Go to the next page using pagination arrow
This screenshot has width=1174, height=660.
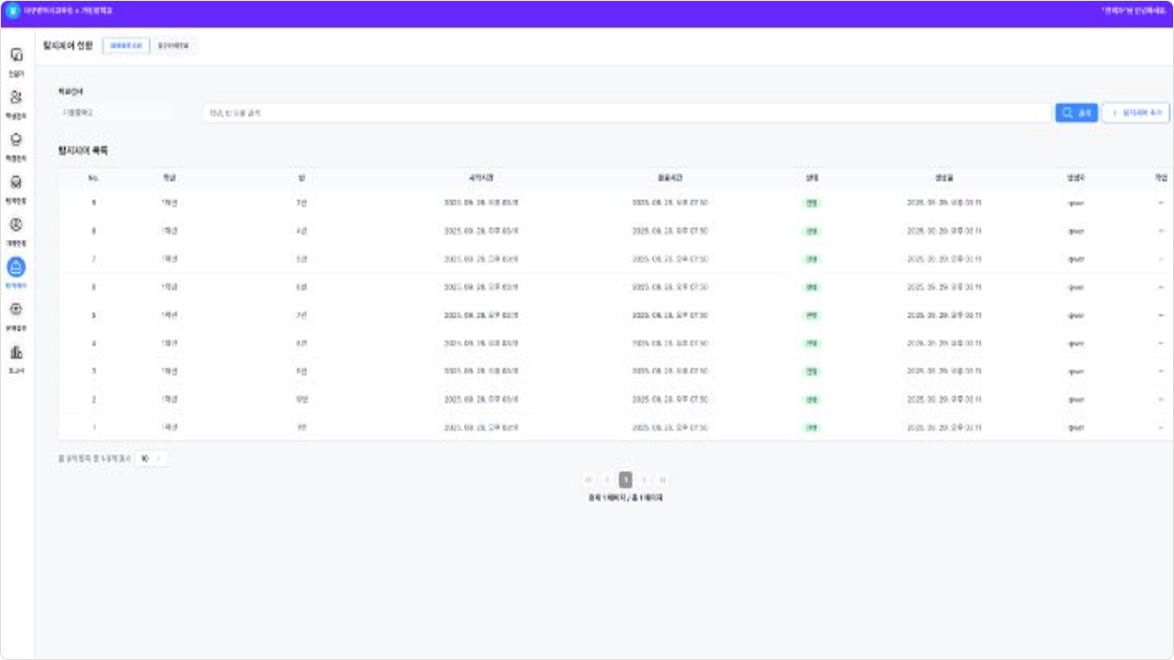644,480
